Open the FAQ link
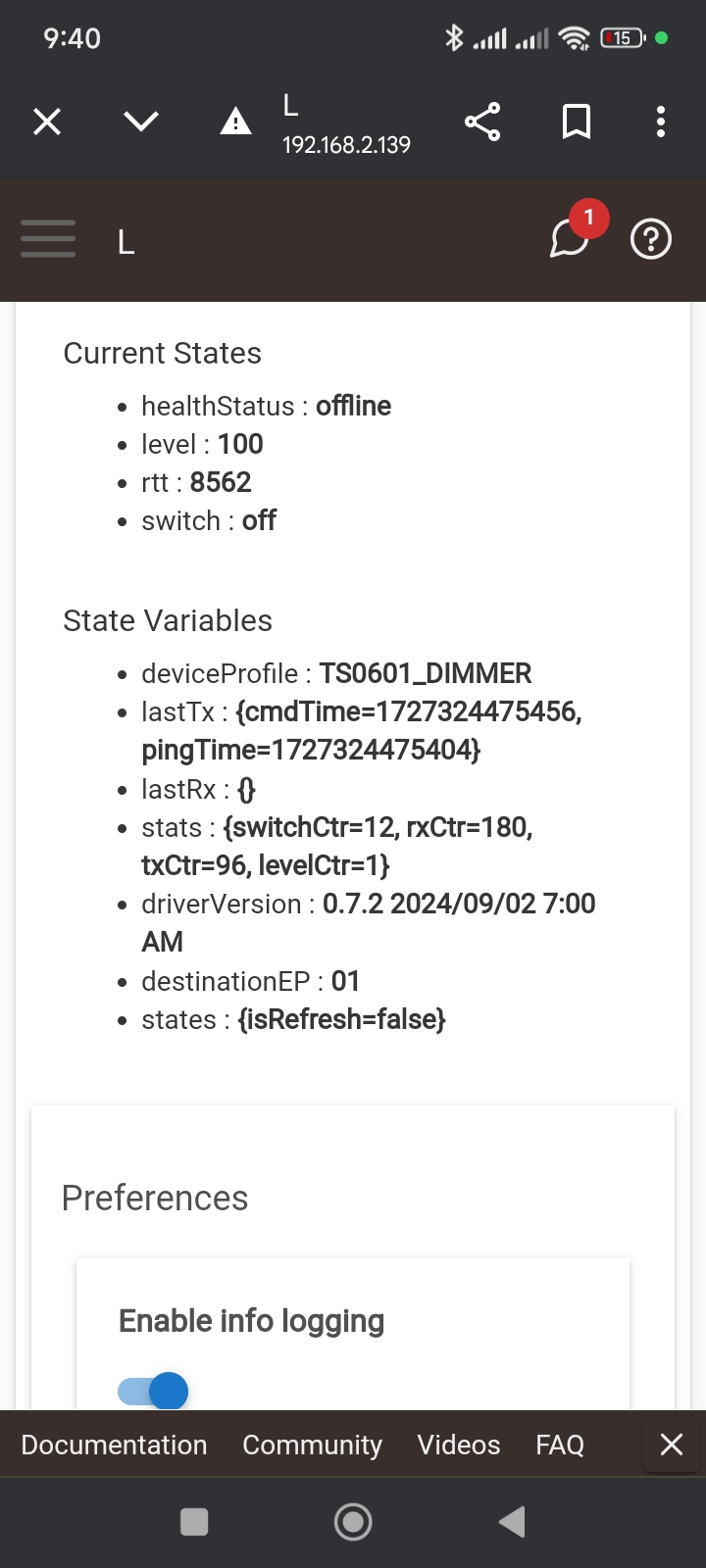This screenshot has height=1568, width=706. coord(560,1445)
